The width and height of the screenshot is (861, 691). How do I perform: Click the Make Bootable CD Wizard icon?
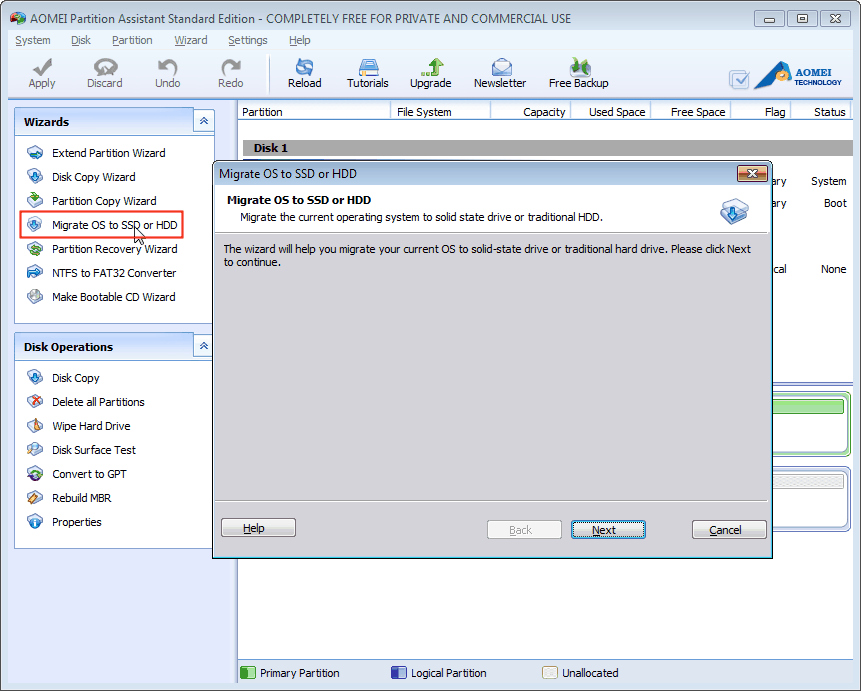35,297
